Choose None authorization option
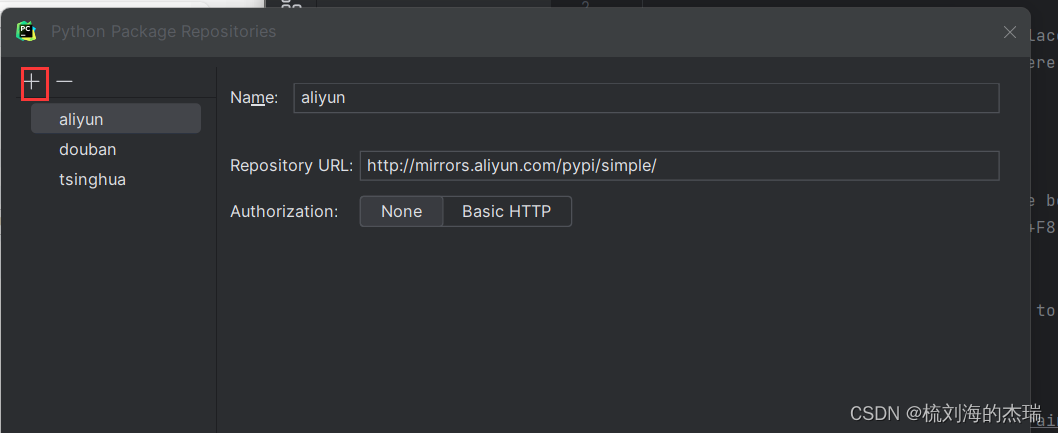 (x=401, y=211)
